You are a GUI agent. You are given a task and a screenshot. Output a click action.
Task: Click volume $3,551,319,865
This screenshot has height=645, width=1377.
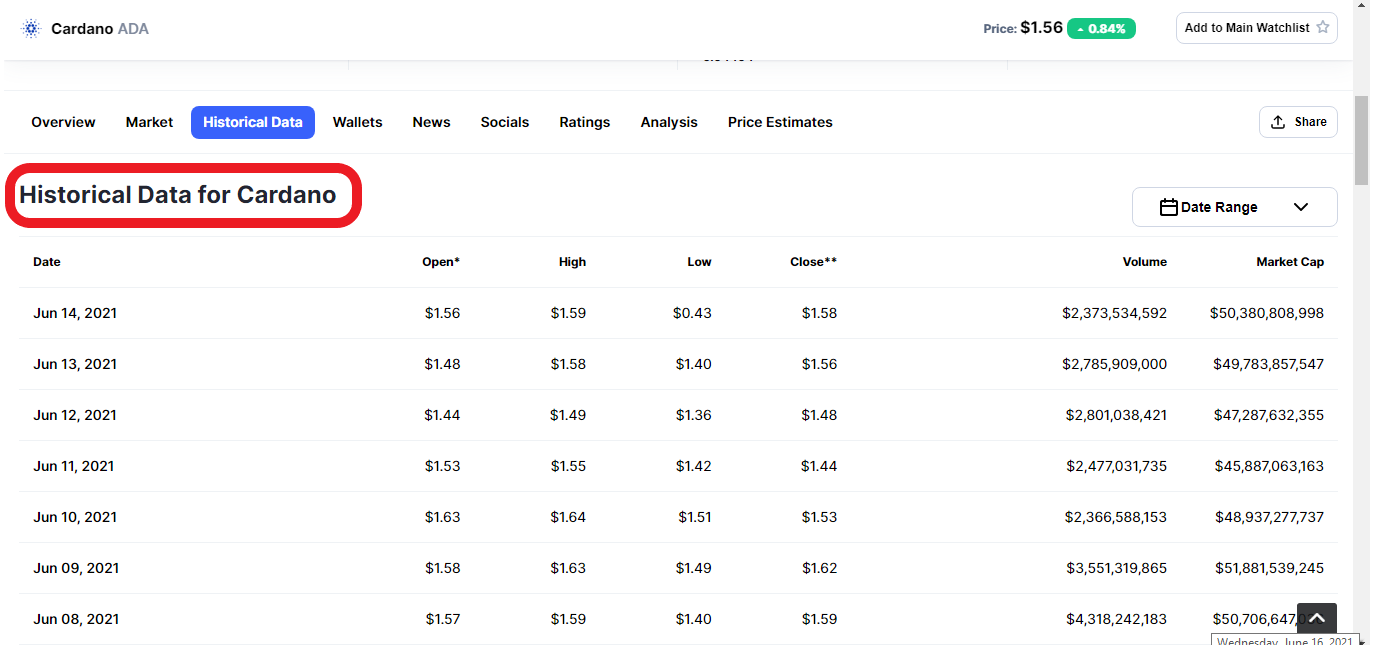(x=1117, y=568)
